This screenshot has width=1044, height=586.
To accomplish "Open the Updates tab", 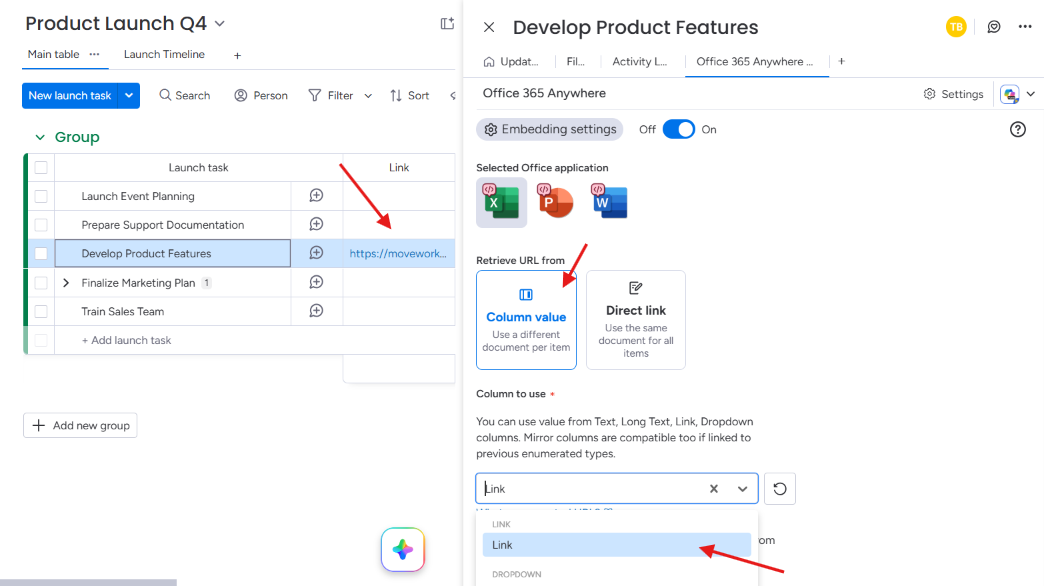I will pos(511,61).
